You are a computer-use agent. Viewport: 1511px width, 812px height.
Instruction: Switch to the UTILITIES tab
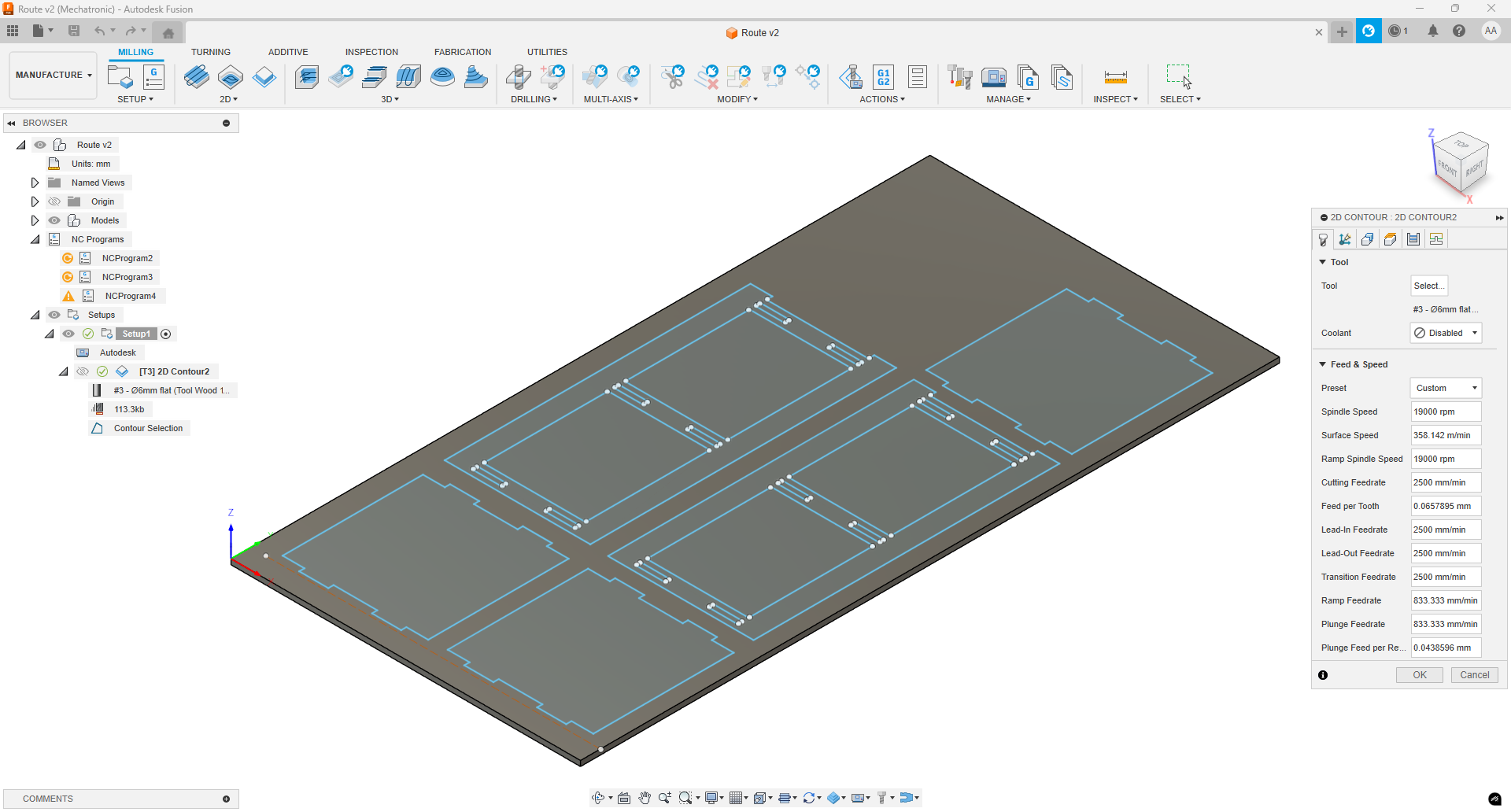click(547, 52)
